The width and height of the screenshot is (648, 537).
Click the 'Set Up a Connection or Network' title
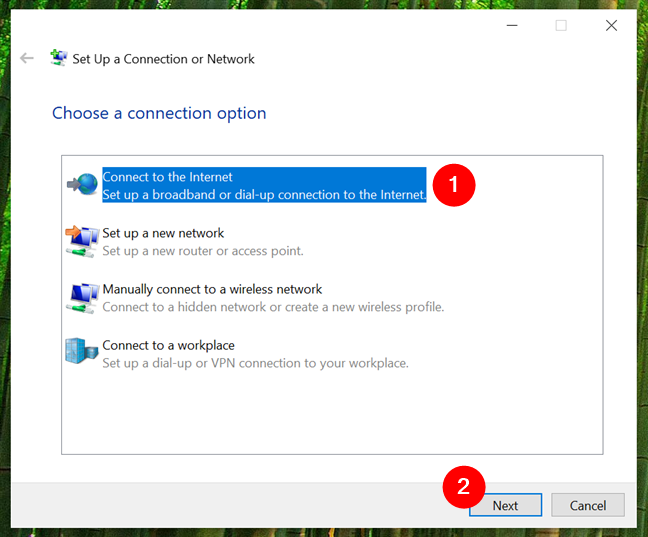point(163,59)
